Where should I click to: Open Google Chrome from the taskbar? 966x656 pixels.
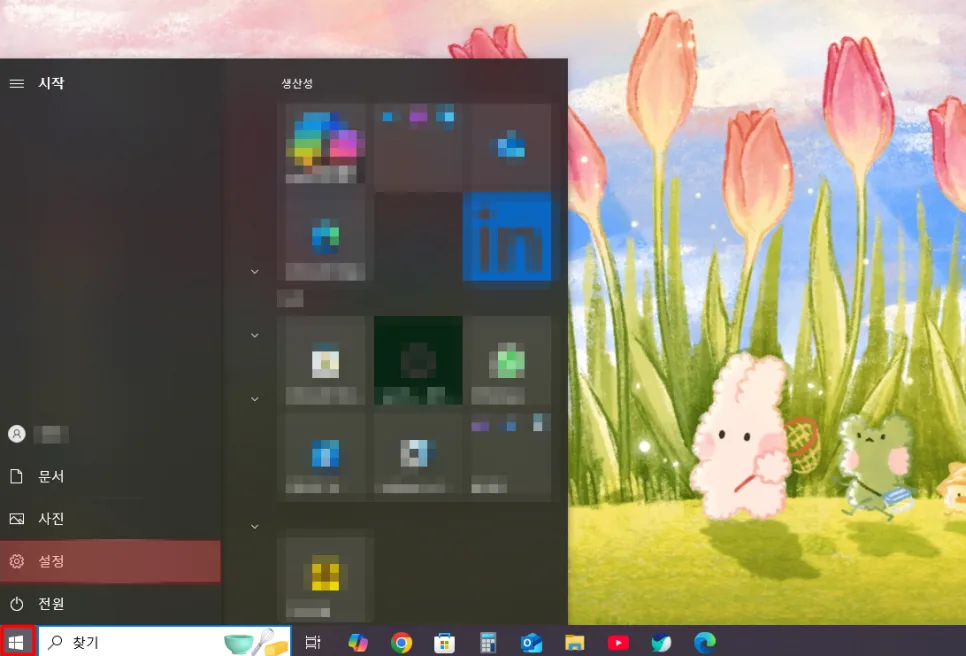coord(401,642)
